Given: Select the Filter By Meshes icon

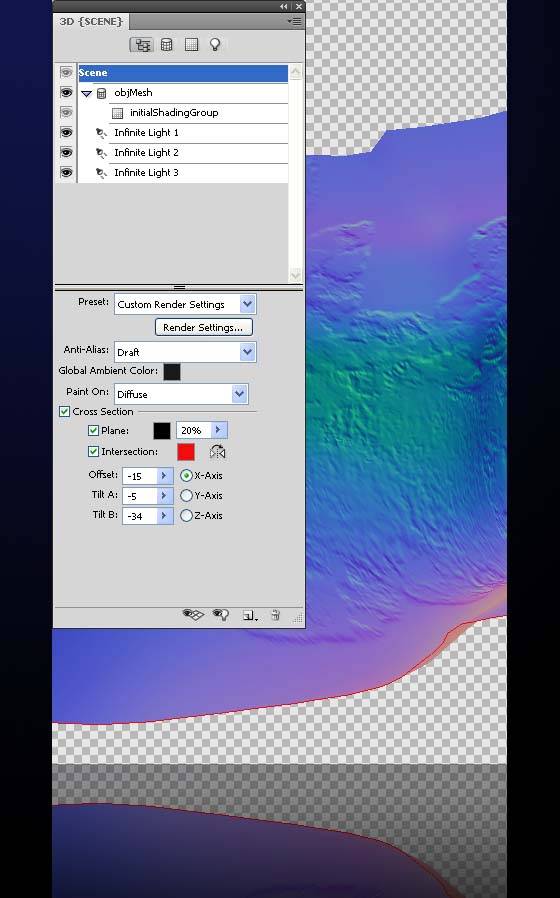Looking at the screenshot, I should (167, 45).
